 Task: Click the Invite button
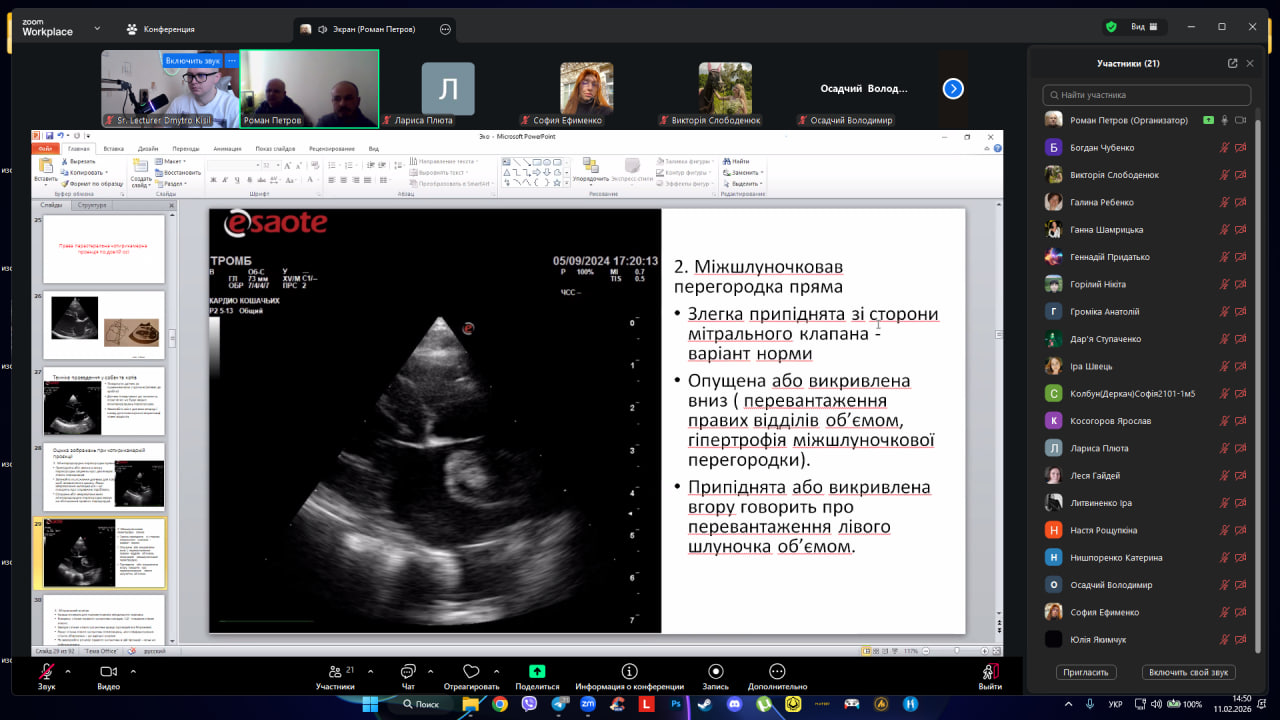[x=1085, y=673]
